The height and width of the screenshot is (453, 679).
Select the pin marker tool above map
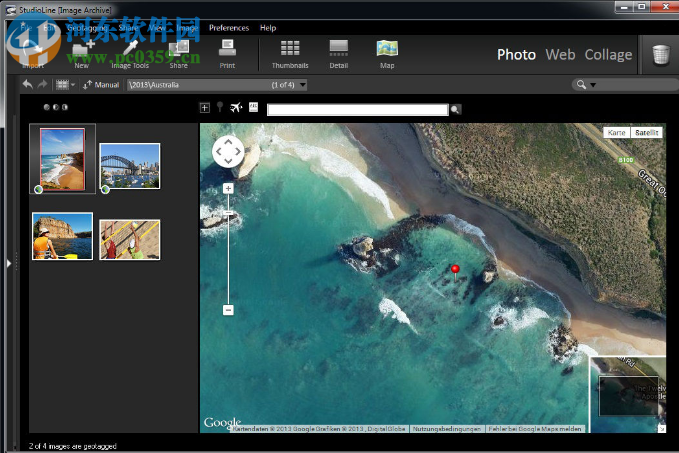[x=220, y=107]
